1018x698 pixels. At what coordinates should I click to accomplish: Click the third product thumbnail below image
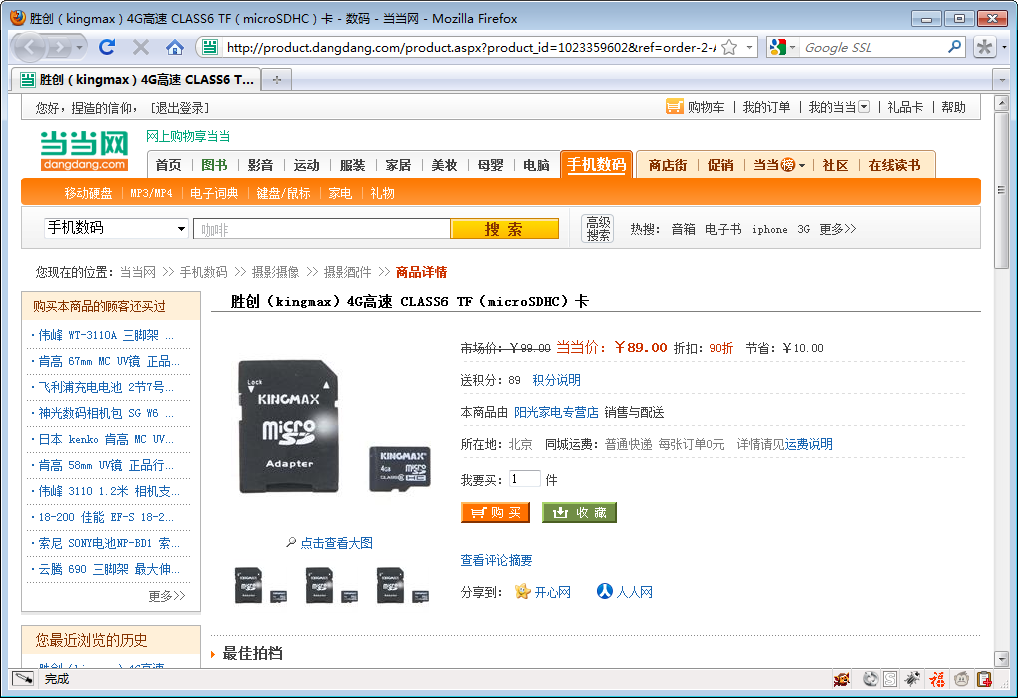(x=403, y=585)
